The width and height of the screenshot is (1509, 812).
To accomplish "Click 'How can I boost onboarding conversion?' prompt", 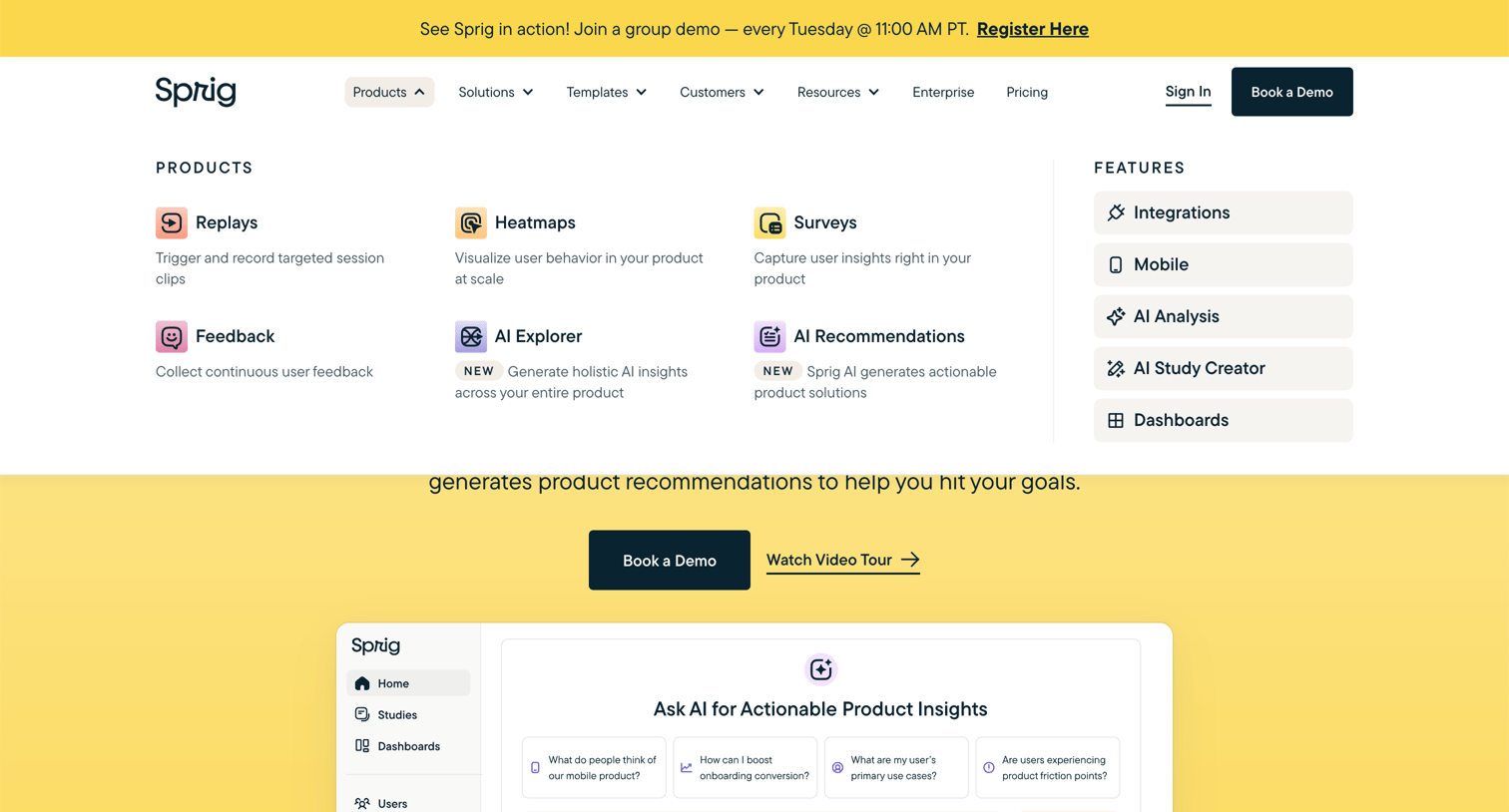I will [745, 767].
